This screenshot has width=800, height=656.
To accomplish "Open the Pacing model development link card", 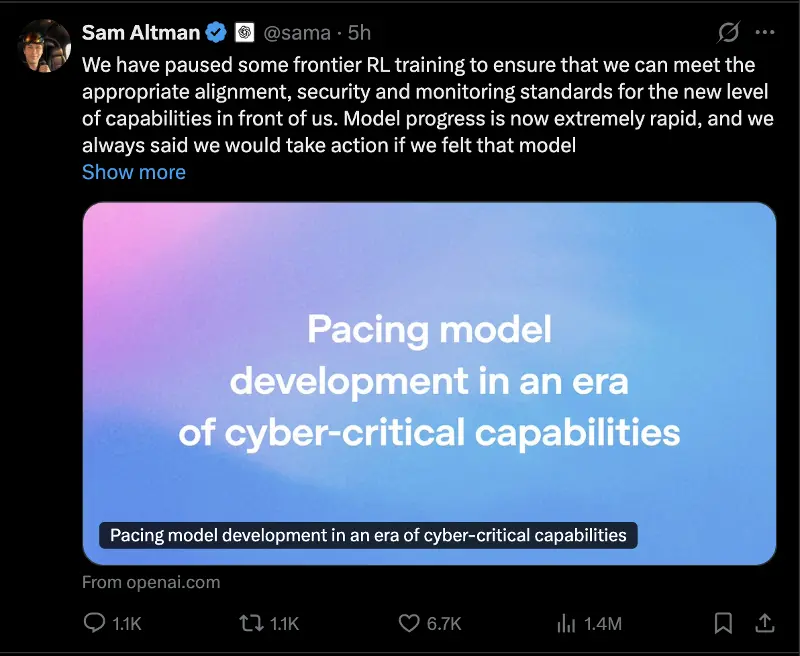I will (430, 384).
